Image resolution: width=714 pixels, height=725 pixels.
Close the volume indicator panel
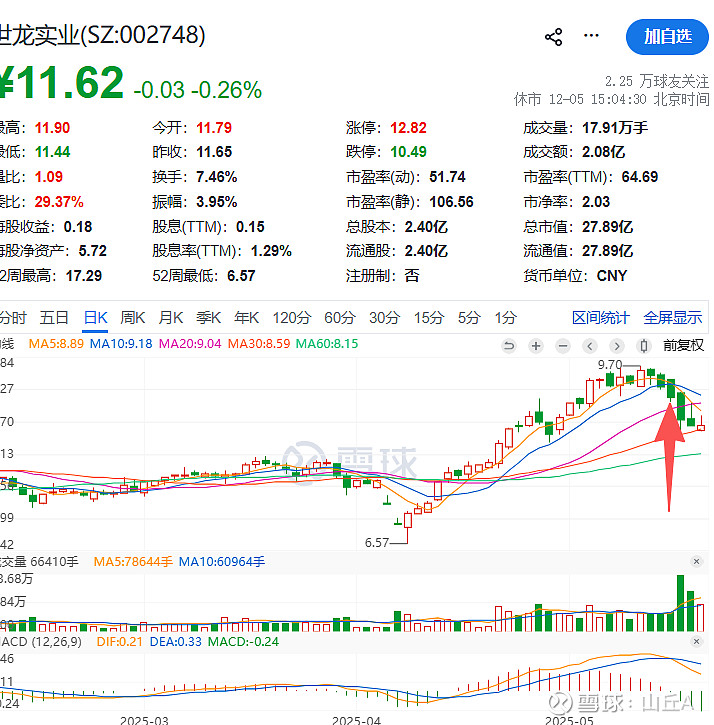pyautogui.click(x=696, y=561)
